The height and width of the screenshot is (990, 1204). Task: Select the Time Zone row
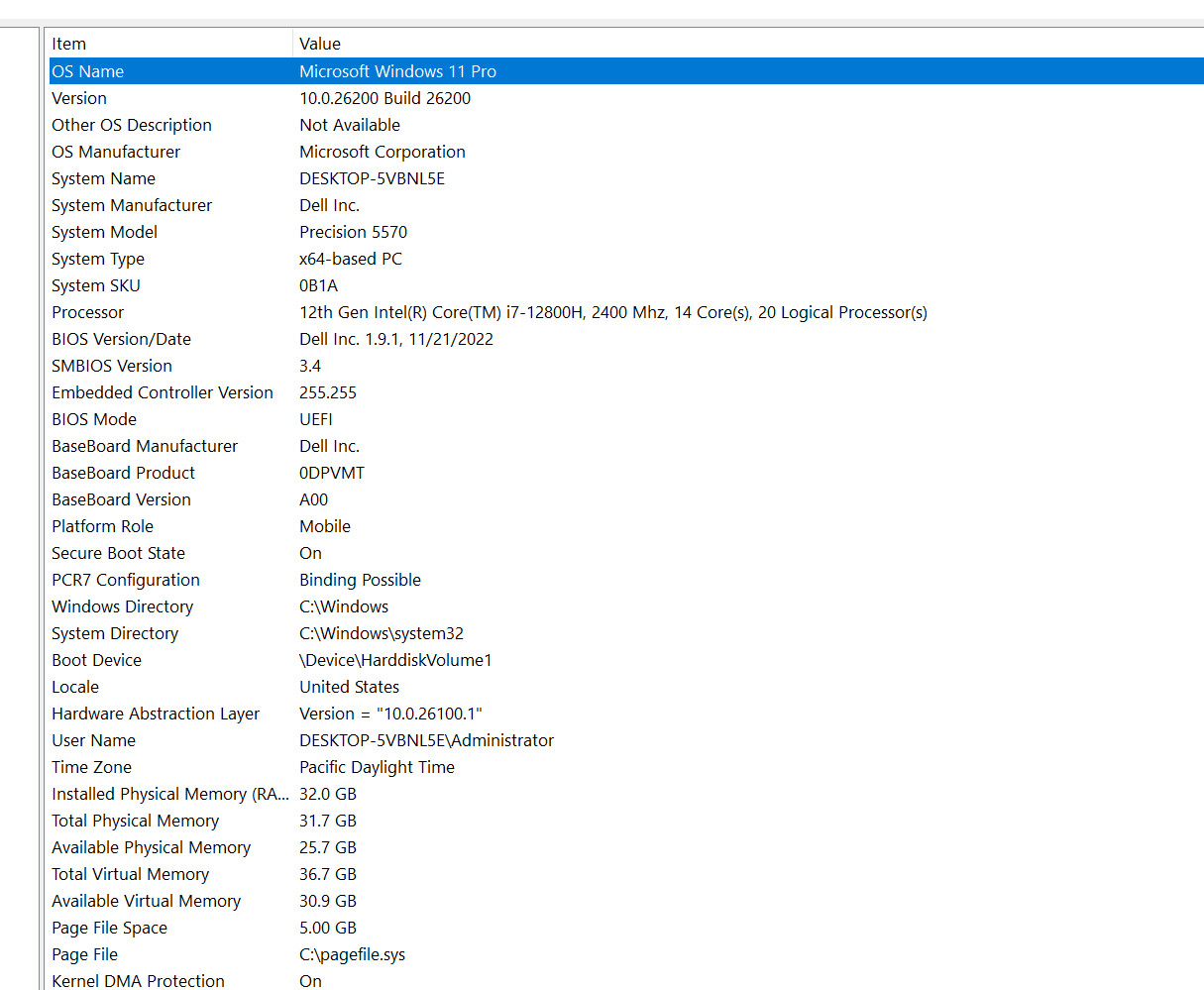pyautogui.click(x=626, y=767)
